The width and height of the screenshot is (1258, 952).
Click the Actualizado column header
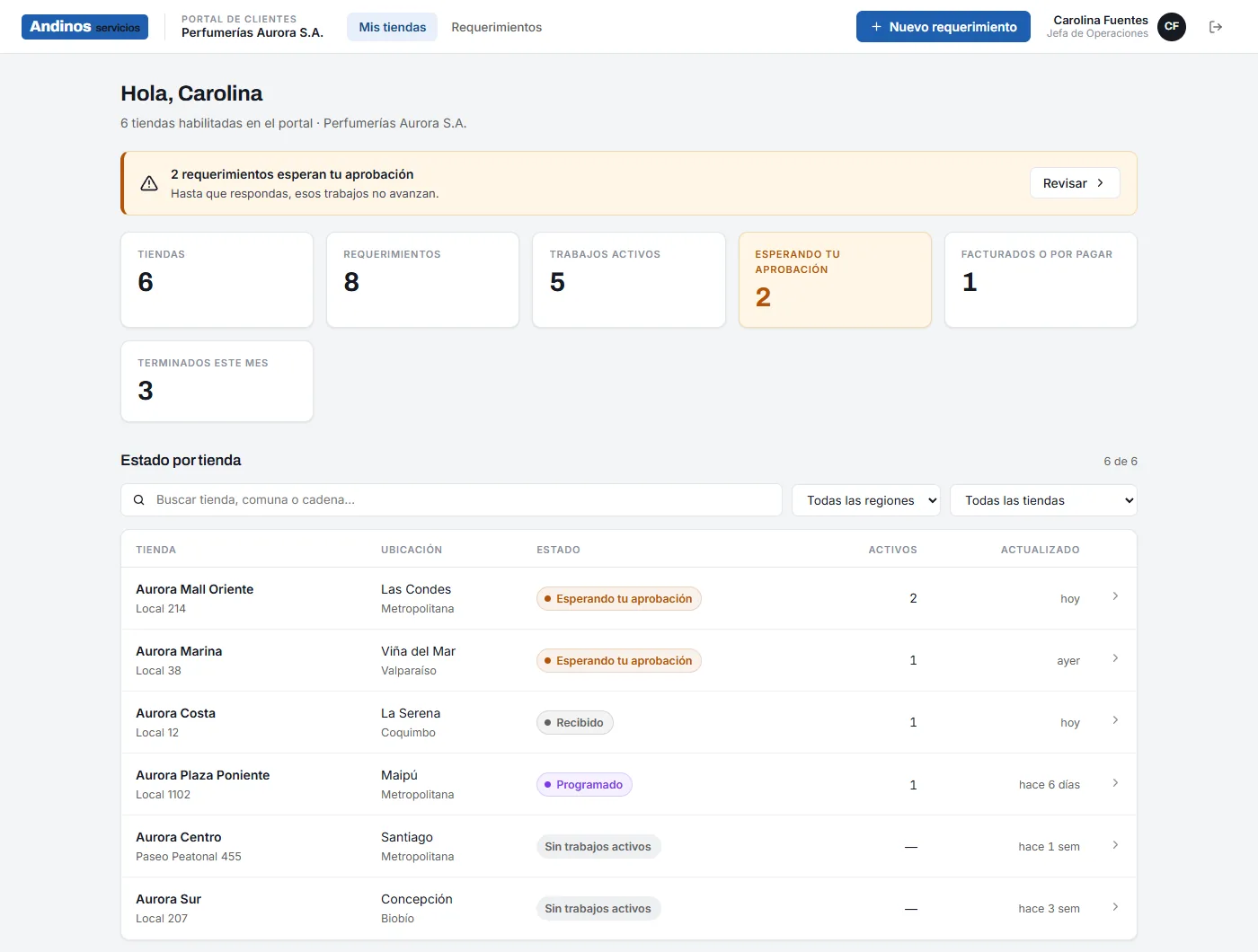pyautogui.click(x=1041, y=550)
